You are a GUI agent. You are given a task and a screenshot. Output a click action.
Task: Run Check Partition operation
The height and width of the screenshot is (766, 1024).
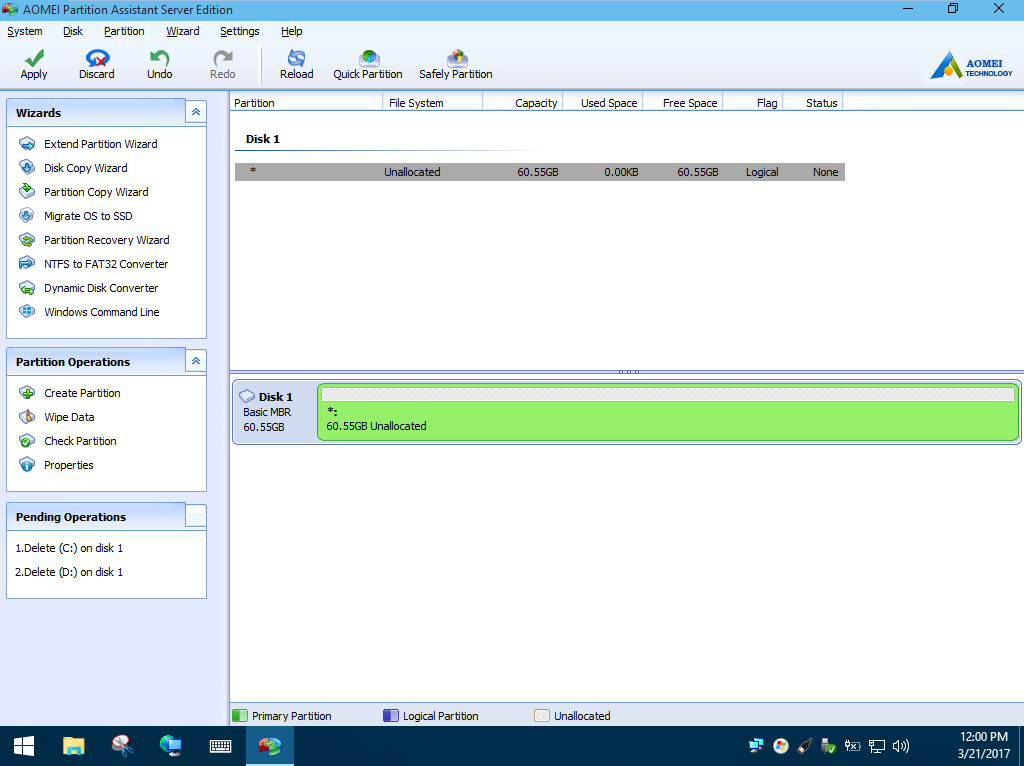tap(68, 441)
